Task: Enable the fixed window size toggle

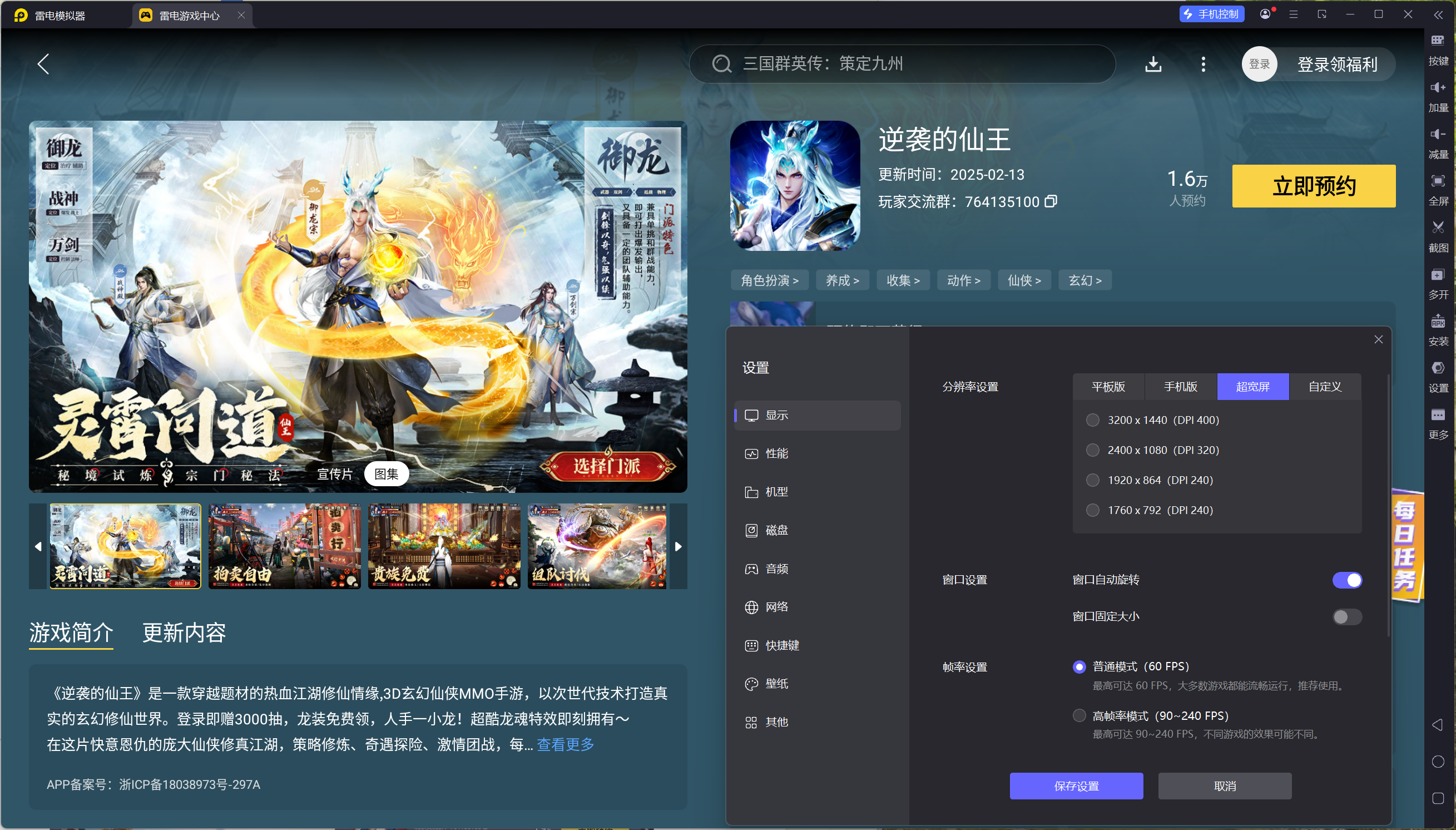Action: pyautogui.click(x=1346, y=616)
